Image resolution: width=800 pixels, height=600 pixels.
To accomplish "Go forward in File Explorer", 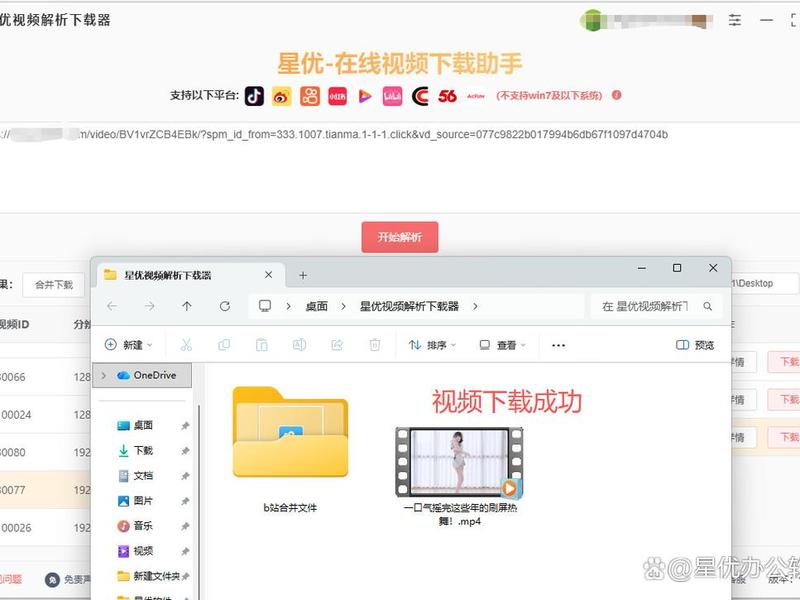I will [149, 306].
